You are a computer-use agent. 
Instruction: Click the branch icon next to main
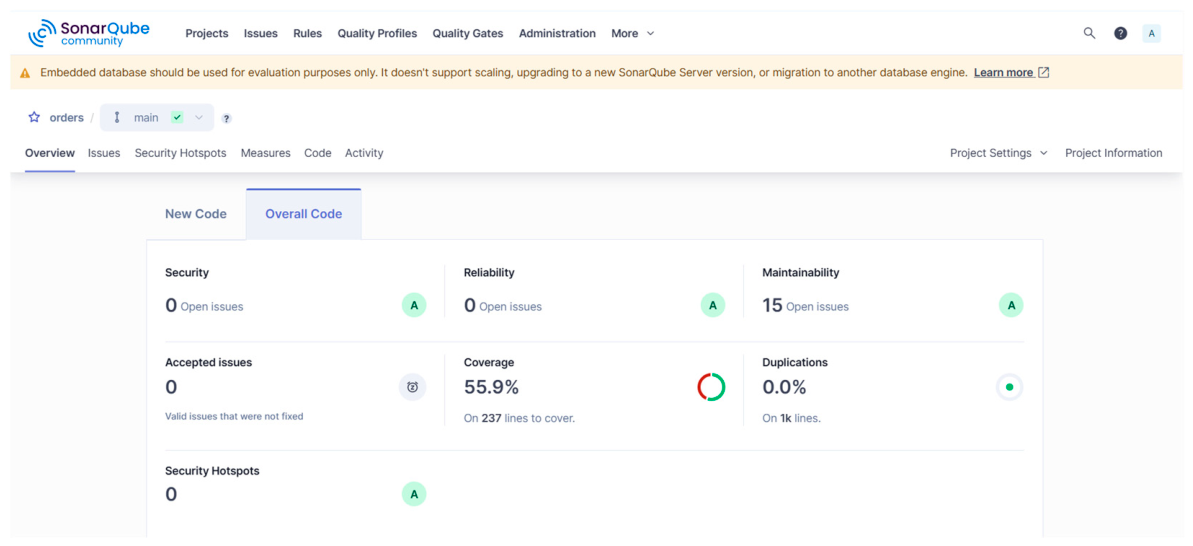[116, 118]
